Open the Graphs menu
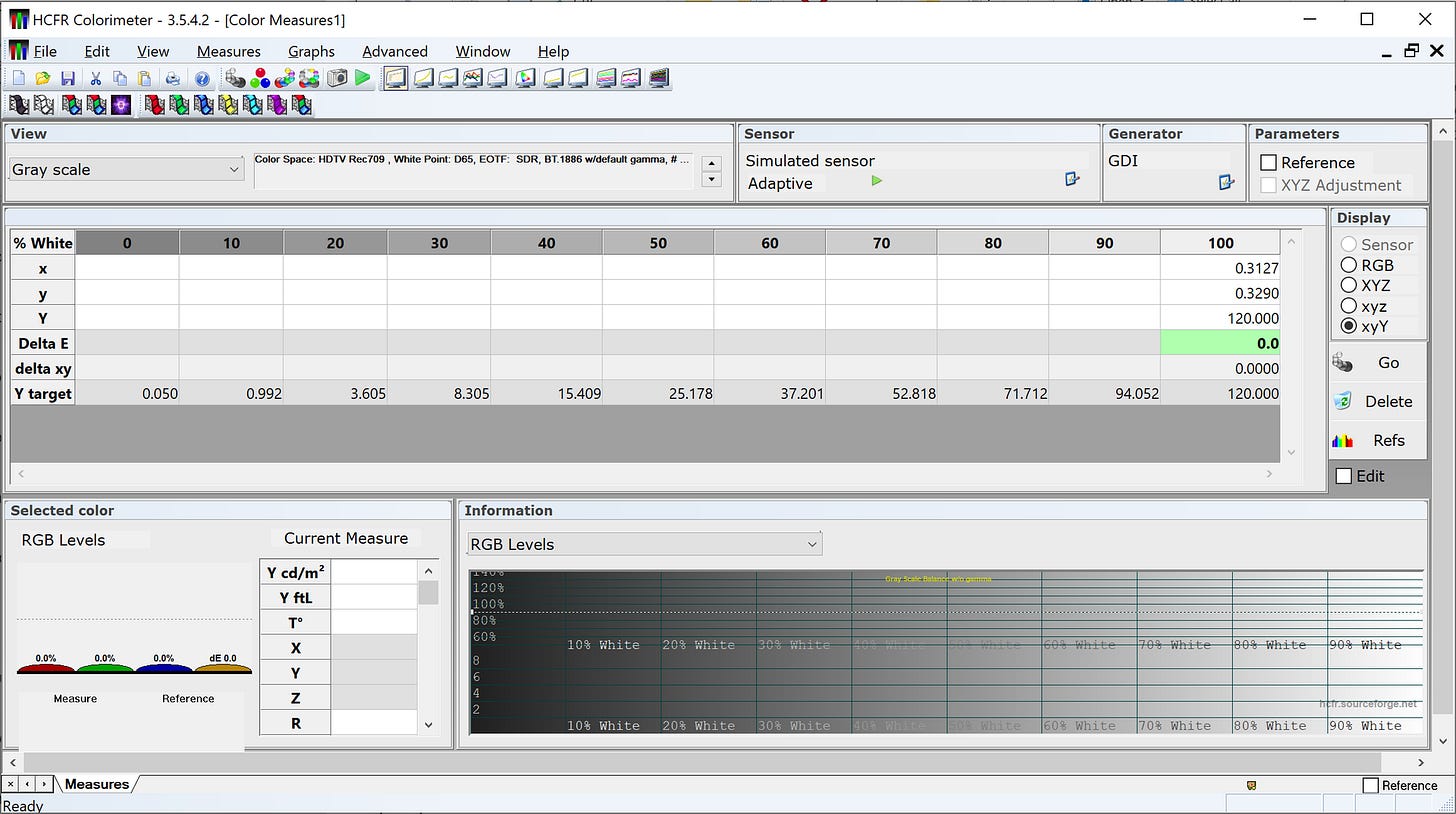This screenshot has height=814, width=1456. point(311,51)
